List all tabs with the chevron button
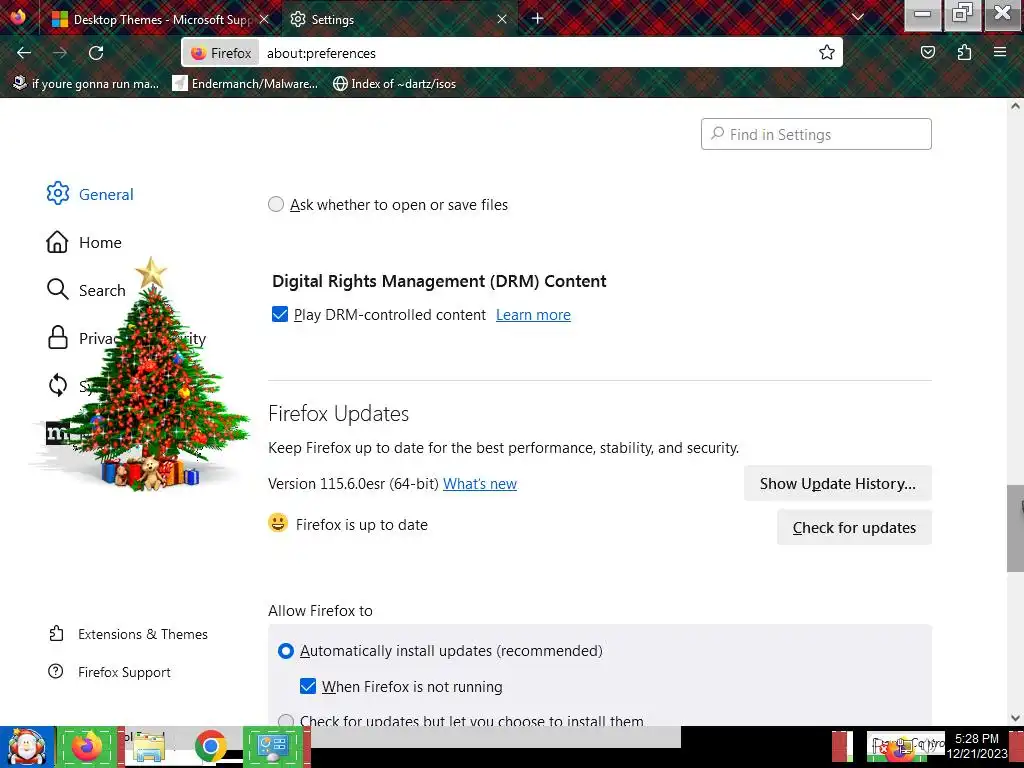Screen dimensions: 1024x768 point(857,18)
